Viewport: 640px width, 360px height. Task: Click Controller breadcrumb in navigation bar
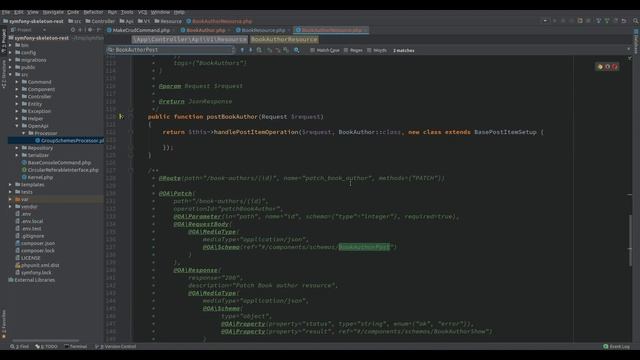[100, 21]
